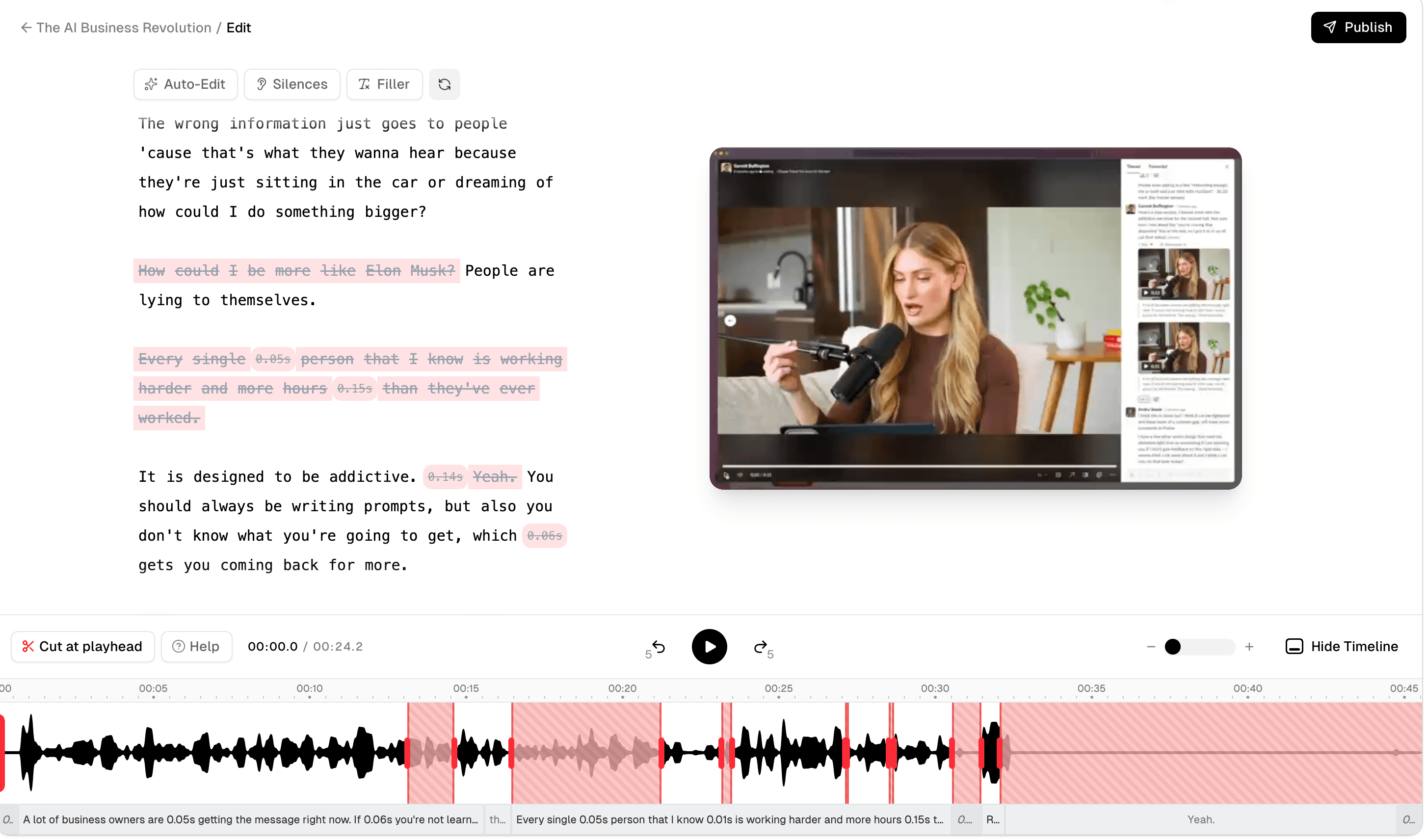
Task: Adjust the timeline zoom slider
Action: [1173, 646]
